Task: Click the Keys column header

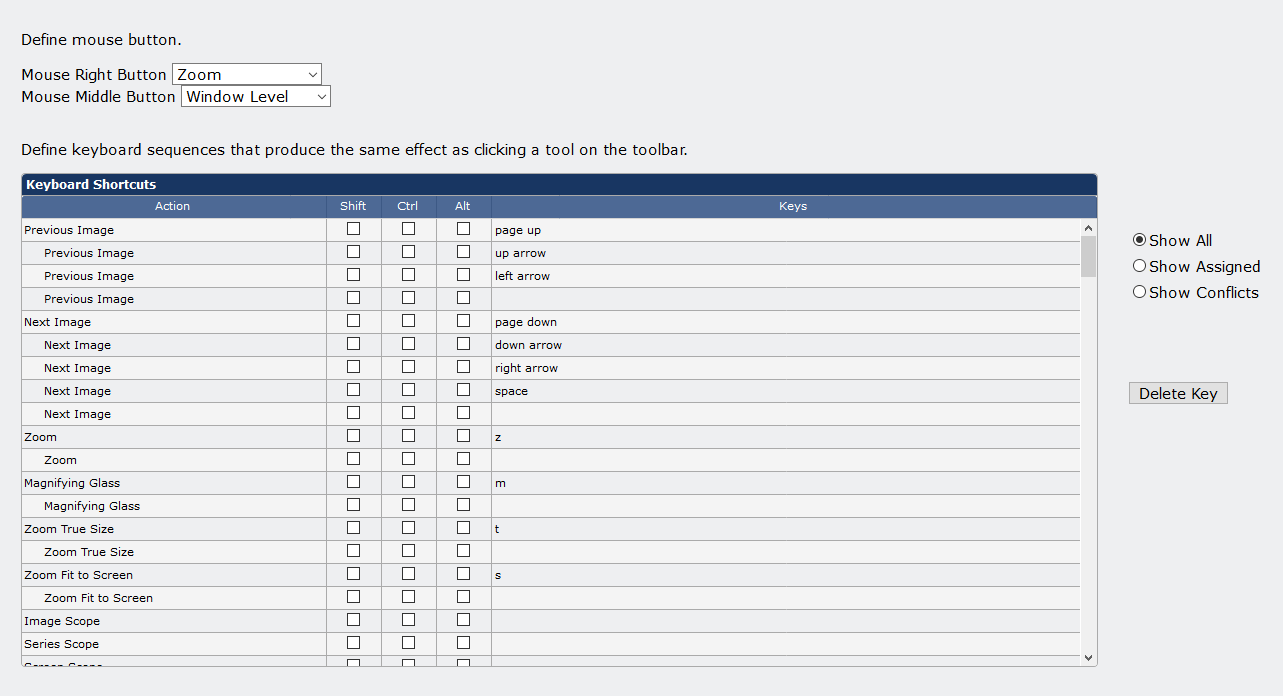Action: pyautogui.click(x=792, y=206)
